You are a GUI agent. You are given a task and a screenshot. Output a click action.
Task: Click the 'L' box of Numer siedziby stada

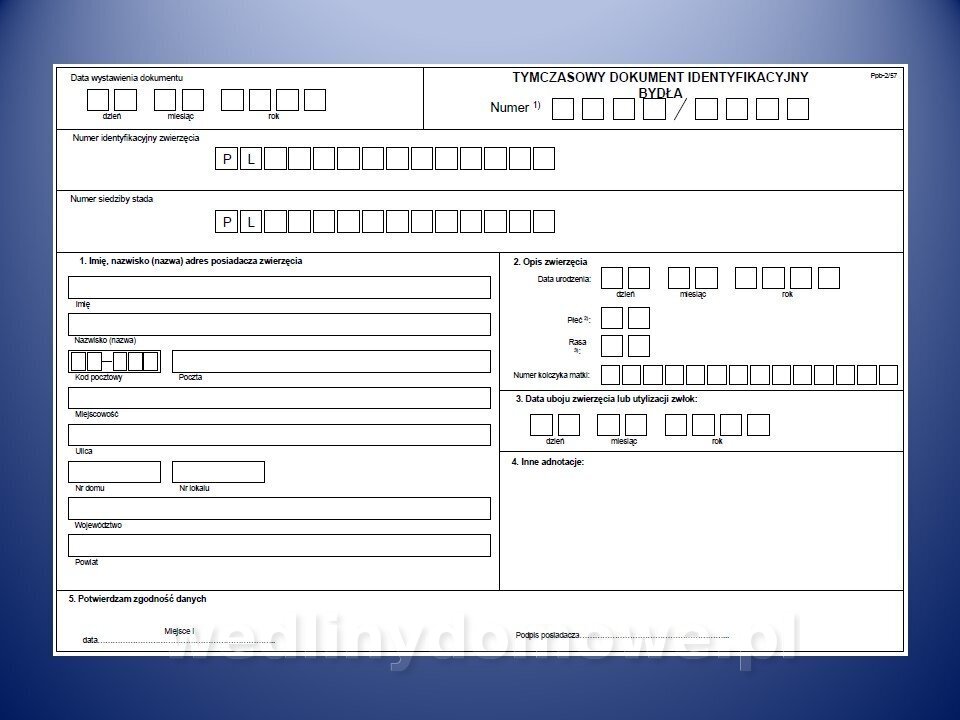click(x=251, y=221)
